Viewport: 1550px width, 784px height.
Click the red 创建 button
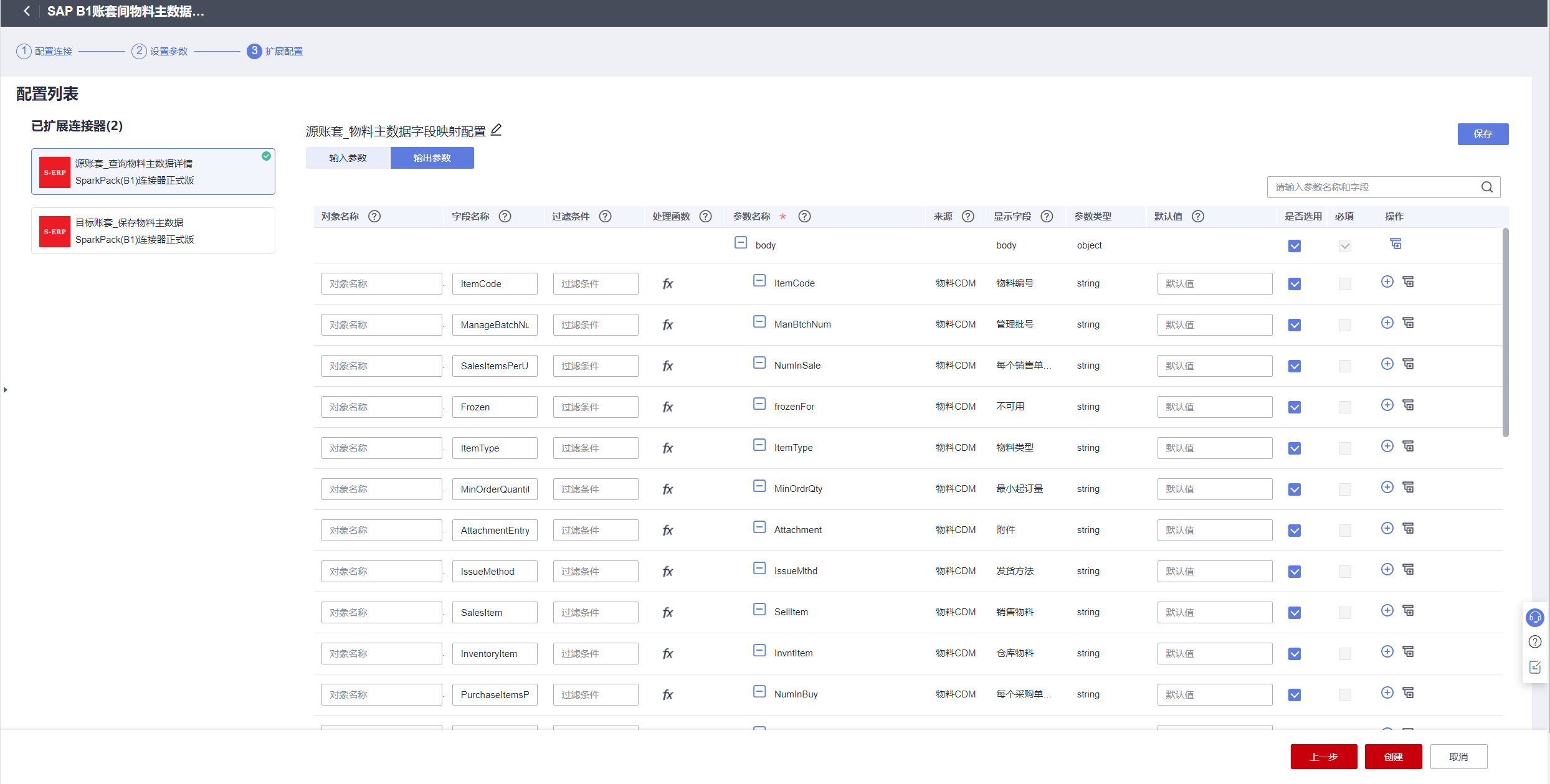[x=1393, y=757]
